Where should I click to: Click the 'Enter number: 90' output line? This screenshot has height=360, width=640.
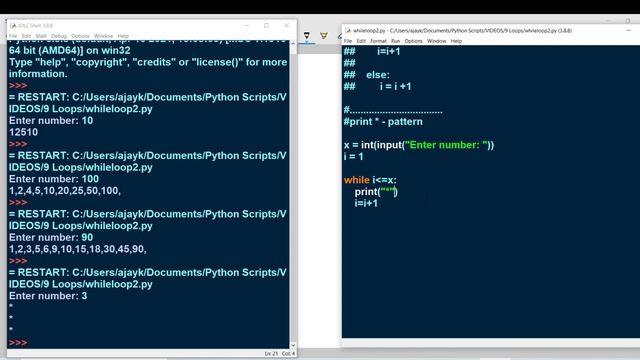point(51,238)
